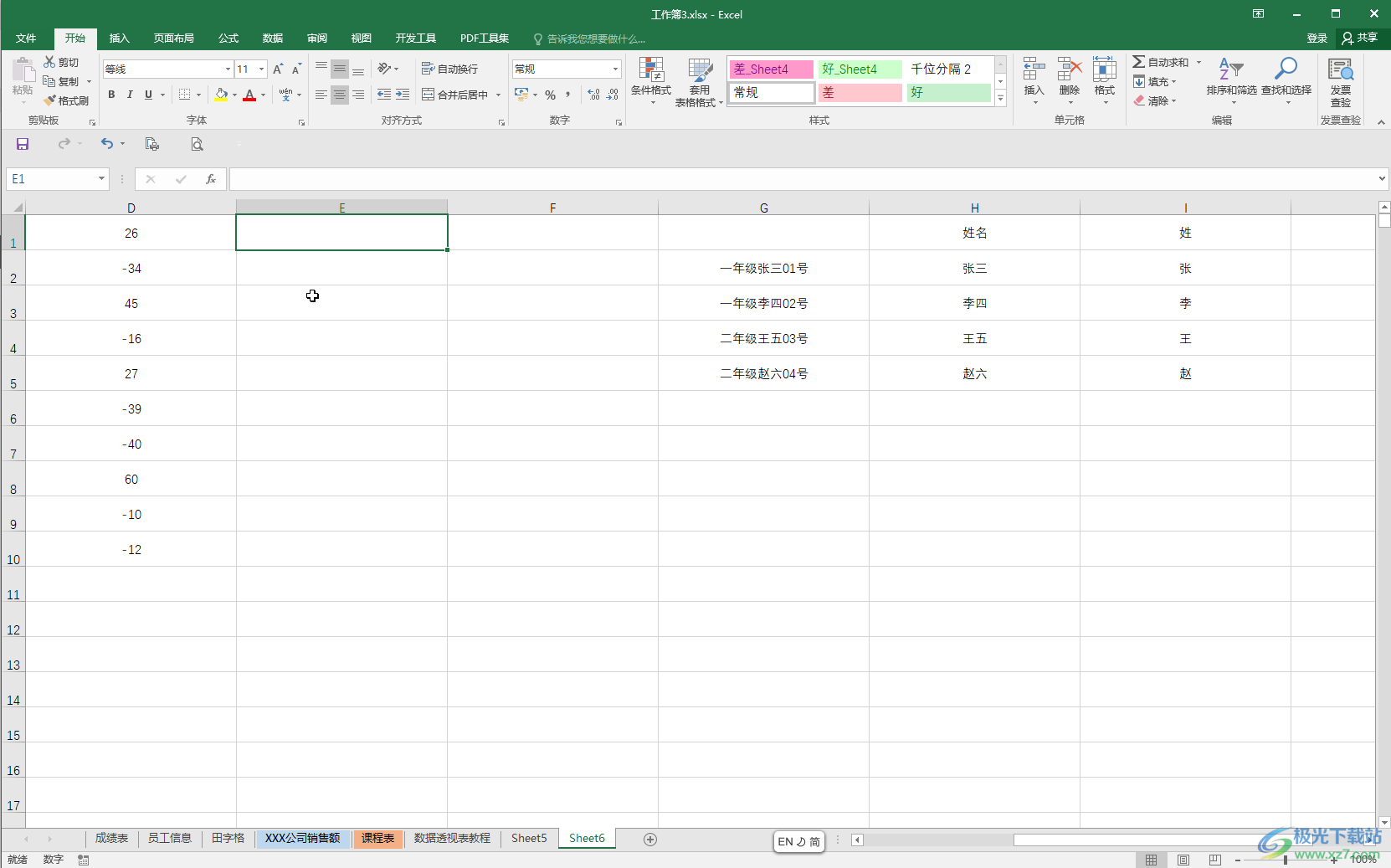Click the Sign in (登录) button
1391x868 pixels.
1317,38
